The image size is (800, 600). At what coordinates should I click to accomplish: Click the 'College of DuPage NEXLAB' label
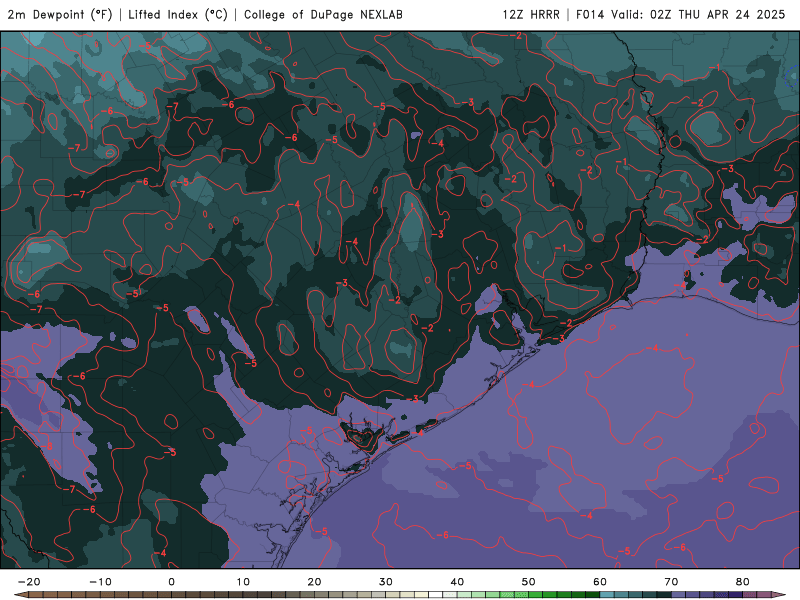tap(323, 14)
